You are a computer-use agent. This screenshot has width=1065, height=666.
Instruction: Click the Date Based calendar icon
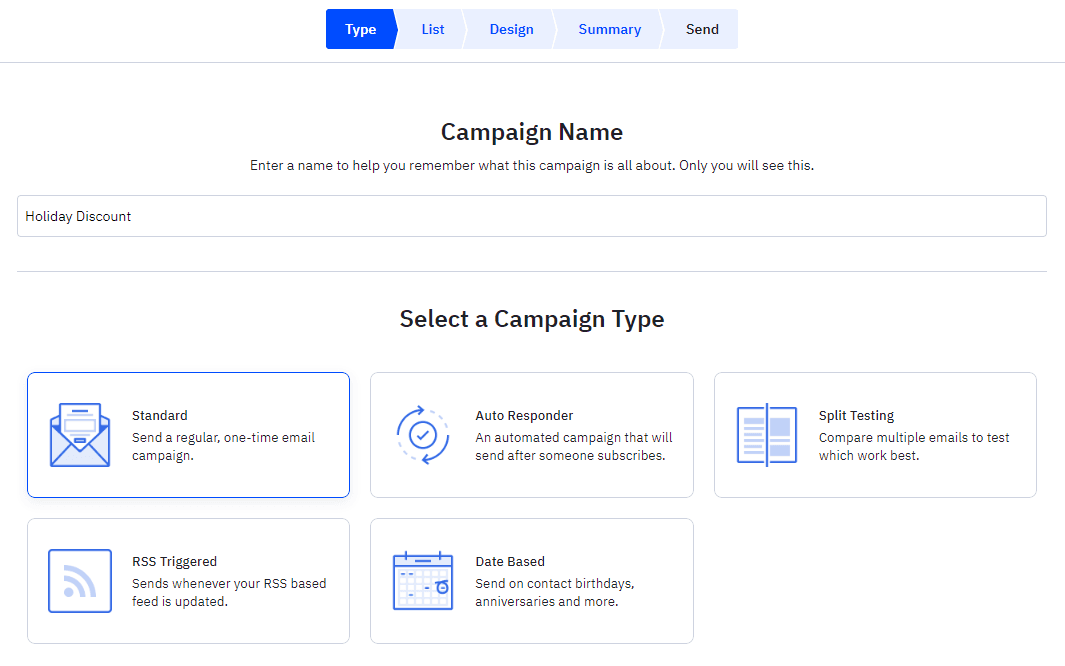tap(423, 581)
